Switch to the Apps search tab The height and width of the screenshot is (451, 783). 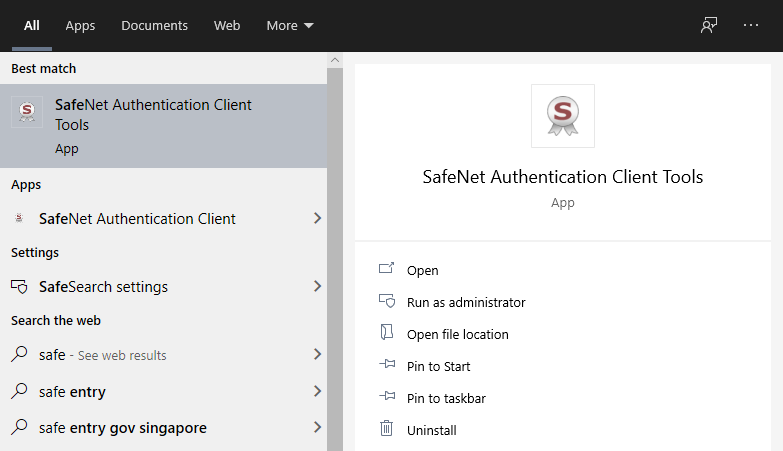pyautogui.click(x=80, y=25)
